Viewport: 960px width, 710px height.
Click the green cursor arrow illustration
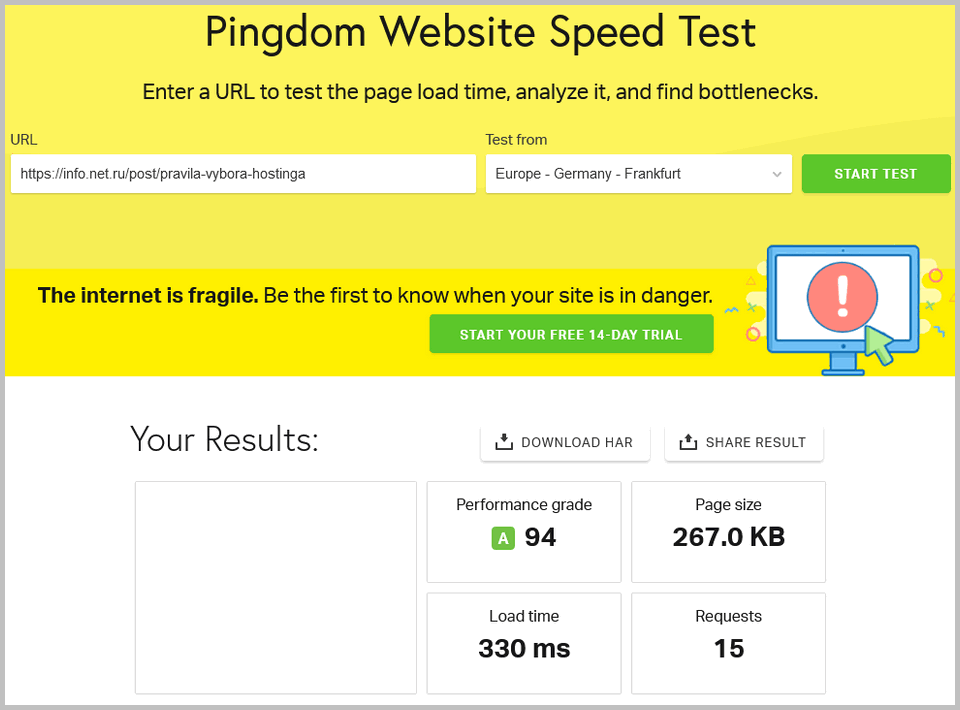[x=879, y=344]
